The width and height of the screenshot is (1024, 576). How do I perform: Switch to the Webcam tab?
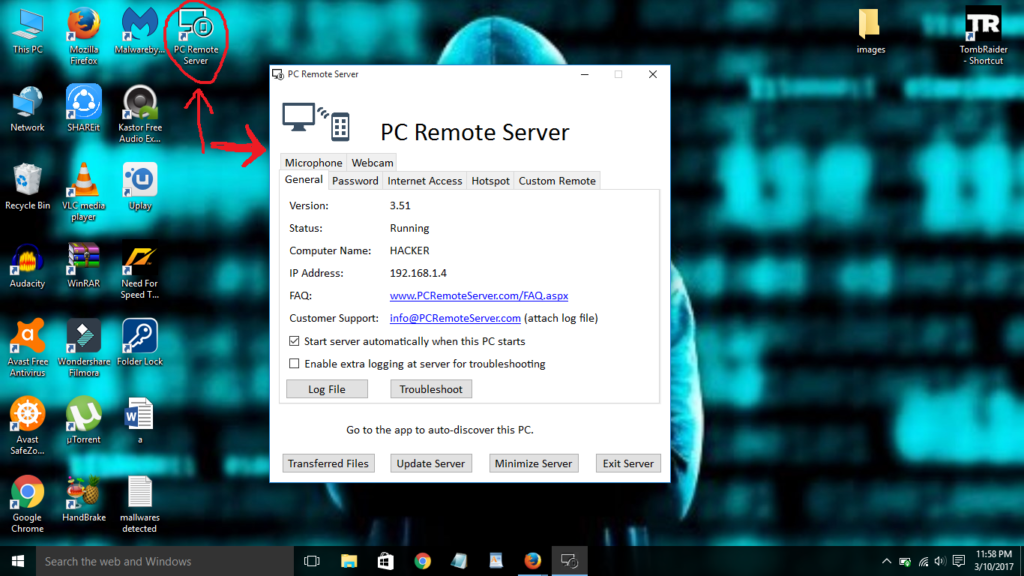tap(372, 163)
